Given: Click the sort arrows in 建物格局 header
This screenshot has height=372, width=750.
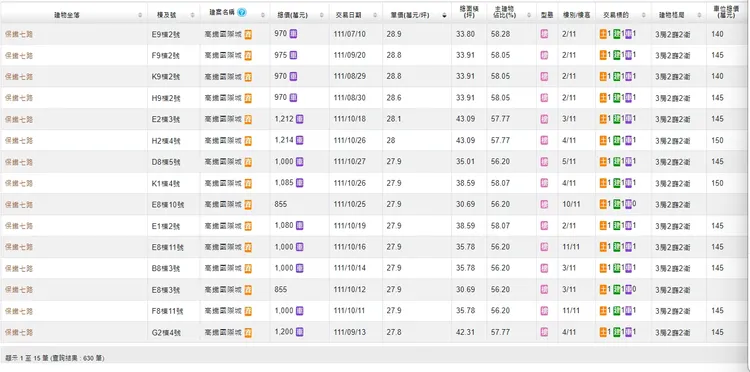Looking at the screenshot, I should 699,15.
